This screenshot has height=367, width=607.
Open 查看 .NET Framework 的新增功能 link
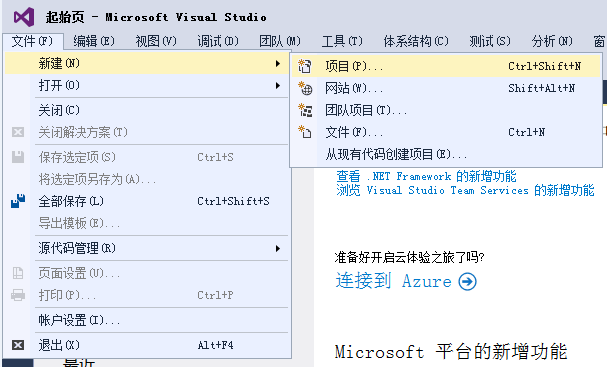tap(426, 177)
